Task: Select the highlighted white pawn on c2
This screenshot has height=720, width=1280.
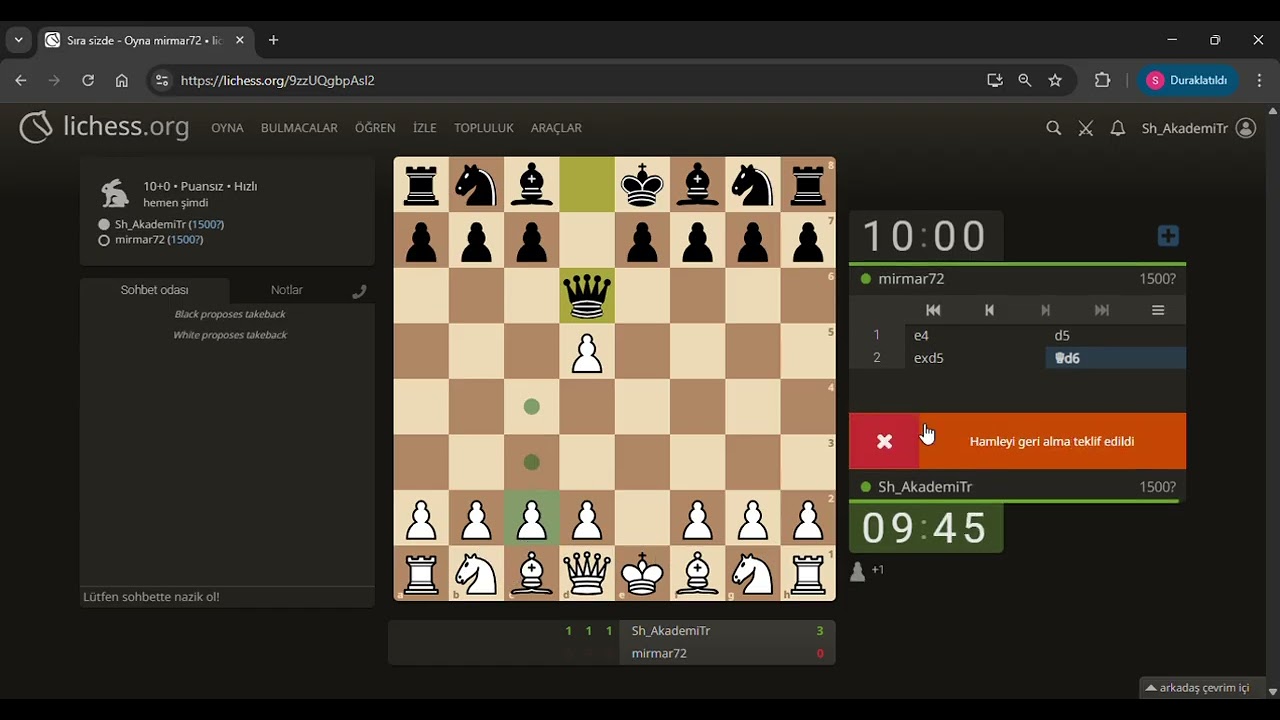Action: [532, 518]
